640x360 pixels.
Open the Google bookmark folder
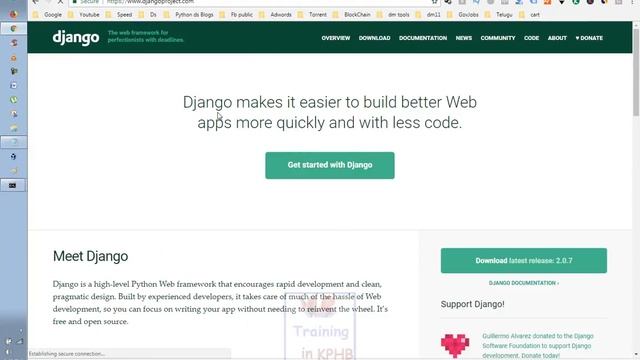(48, 15)
